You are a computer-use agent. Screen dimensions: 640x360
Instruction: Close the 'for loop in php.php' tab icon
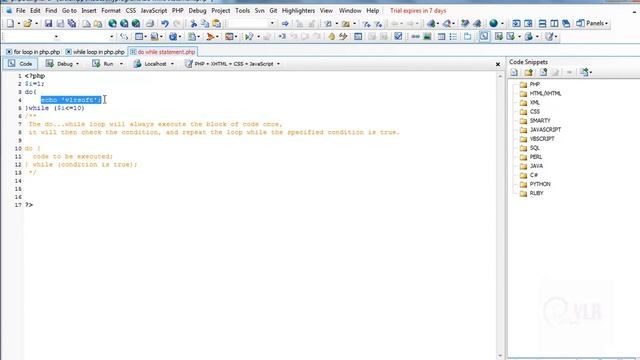[x=9, y=52]
